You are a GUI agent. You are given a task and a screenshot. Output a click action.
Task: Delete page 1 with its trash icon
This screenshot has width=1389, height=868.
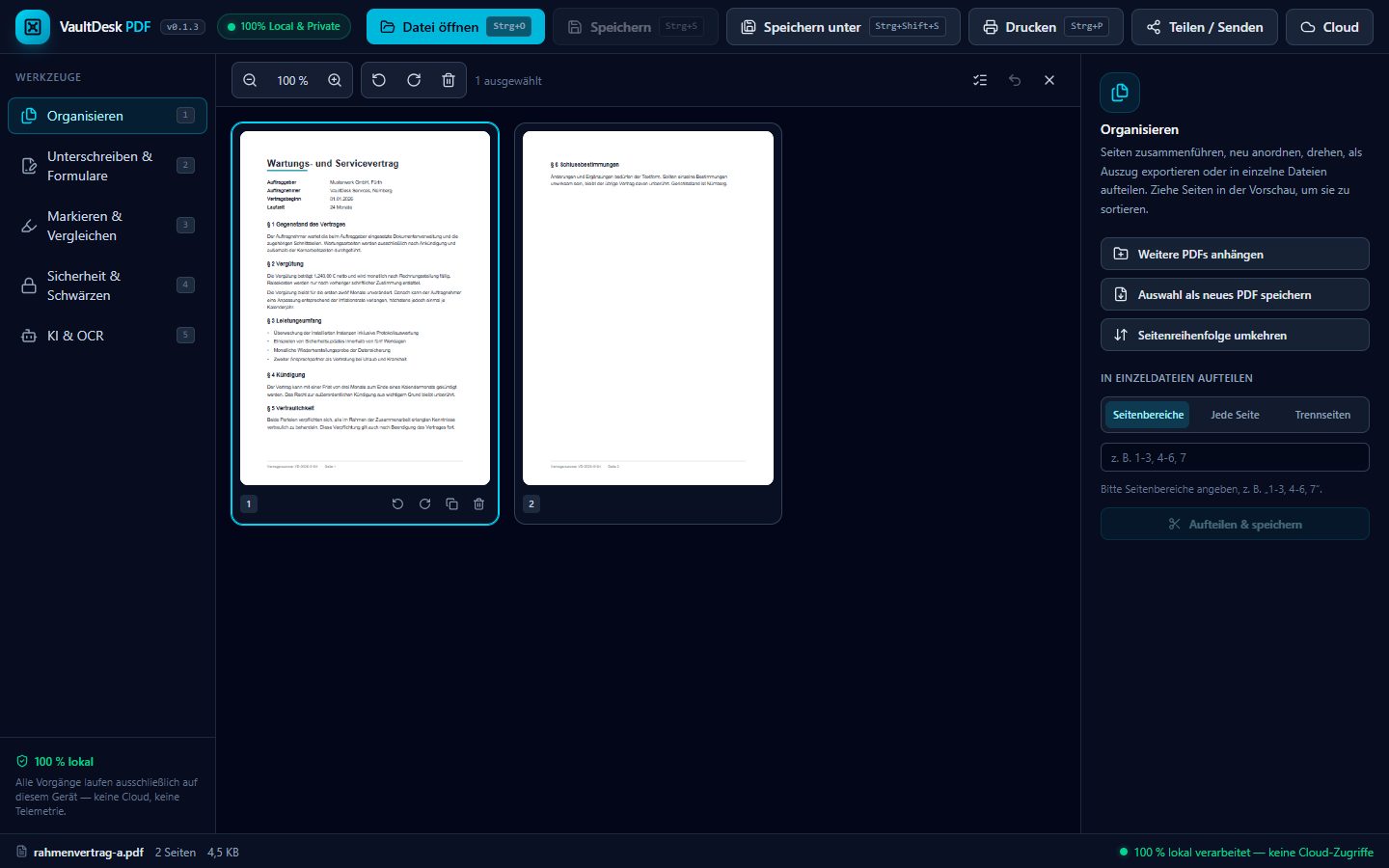pos(478,503)
